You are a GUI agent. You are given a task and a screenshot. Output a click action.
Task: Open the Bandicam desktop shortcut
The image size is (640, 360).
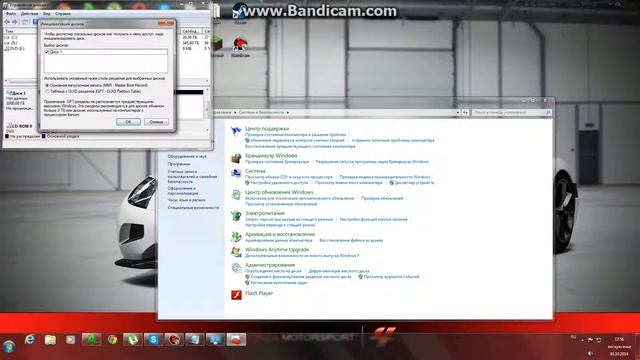[x=240, y=47]
